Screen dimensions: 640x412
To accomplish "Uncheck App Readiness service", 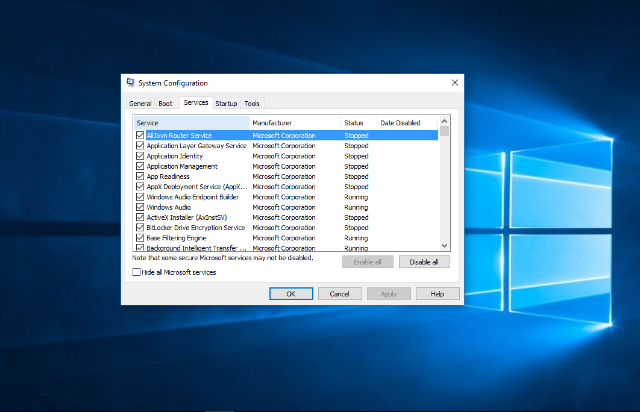I will coord(140,176).
